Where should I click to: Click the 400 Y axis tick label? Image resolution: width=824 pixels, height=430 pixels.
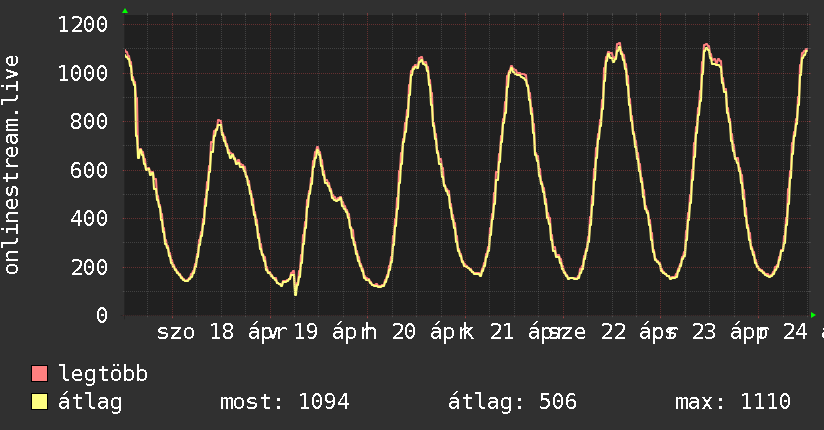click(89, 219)
